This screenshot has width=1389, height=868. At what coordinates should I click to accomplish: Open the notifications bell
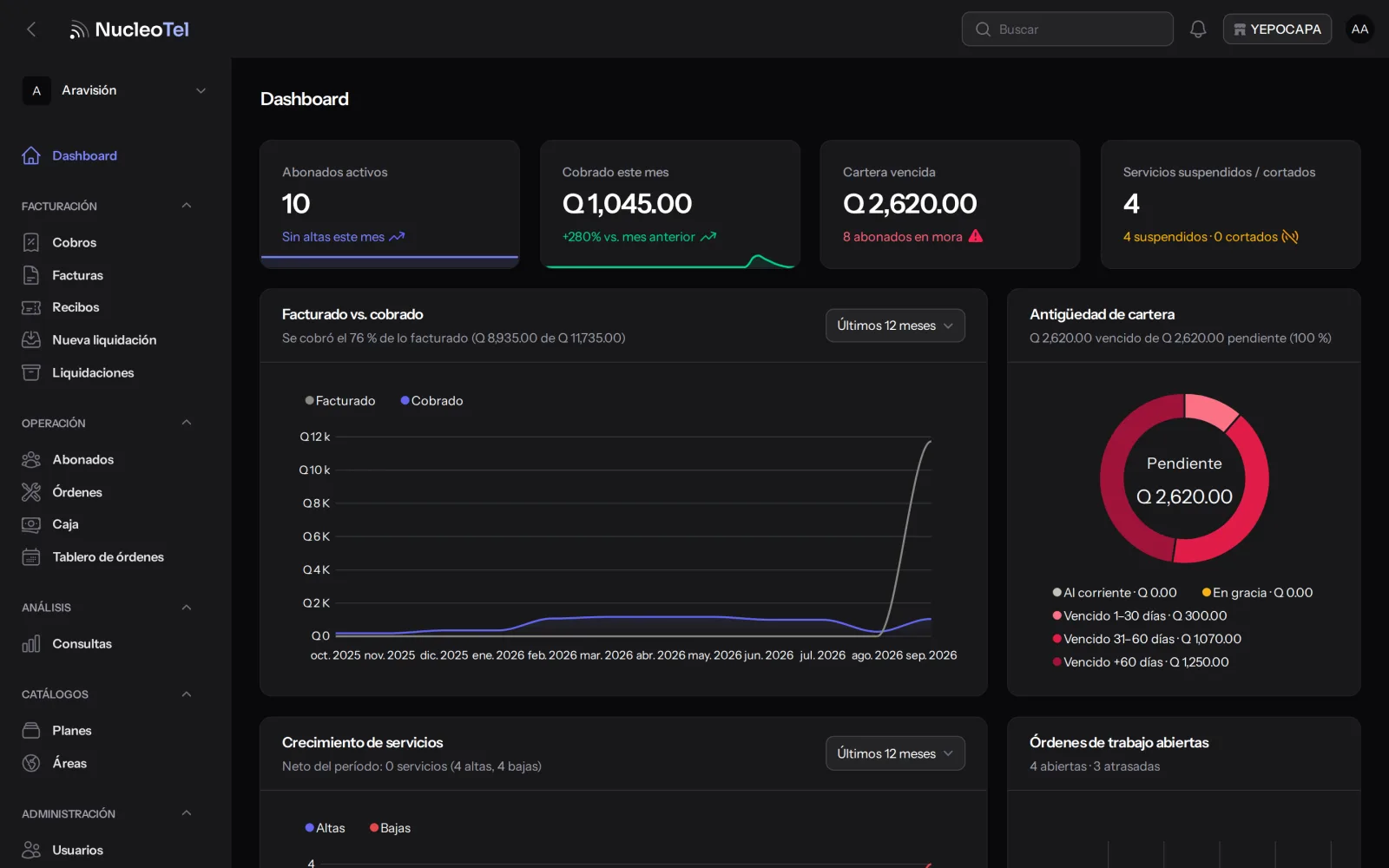point(1198,30)
